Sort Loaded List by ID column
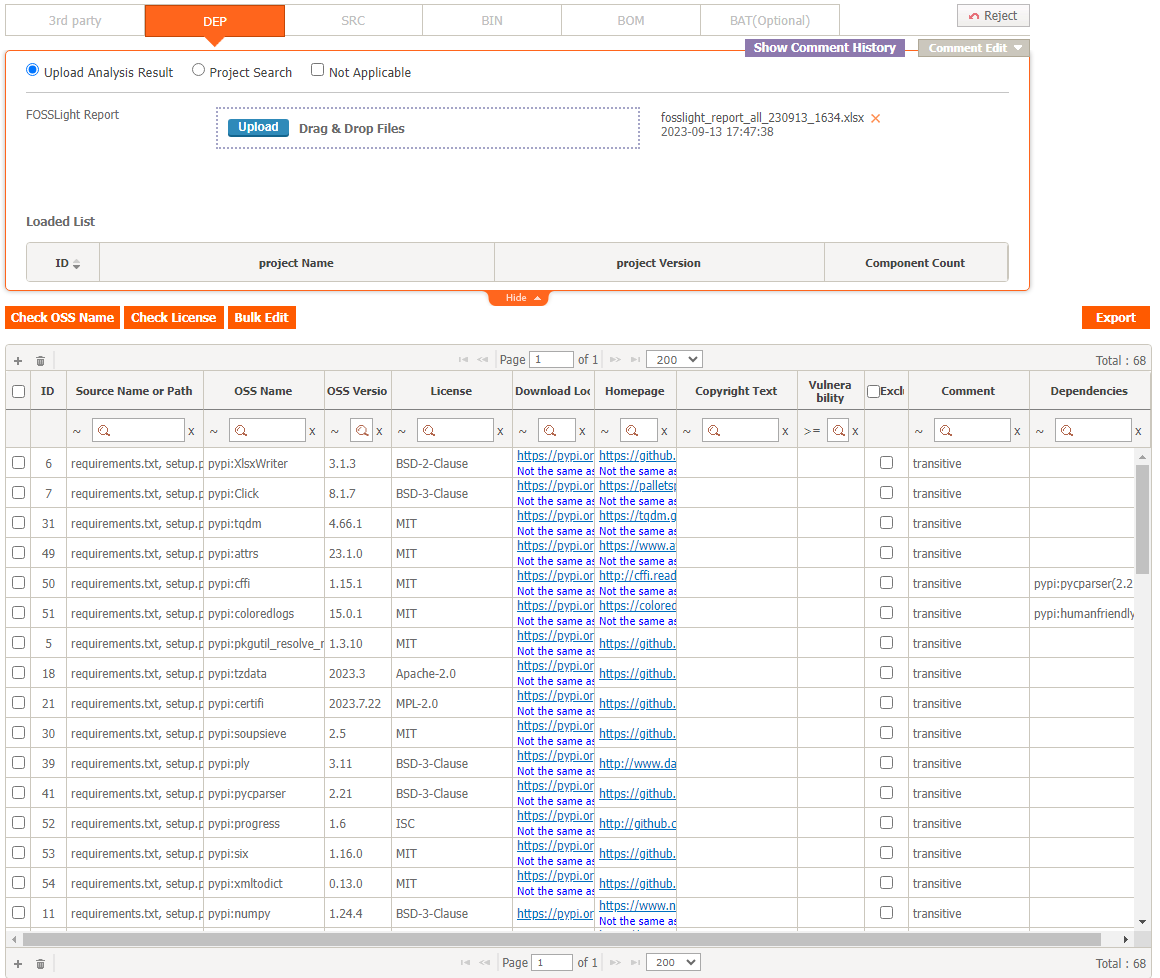Screen dimensions: 1160x978 63,263
